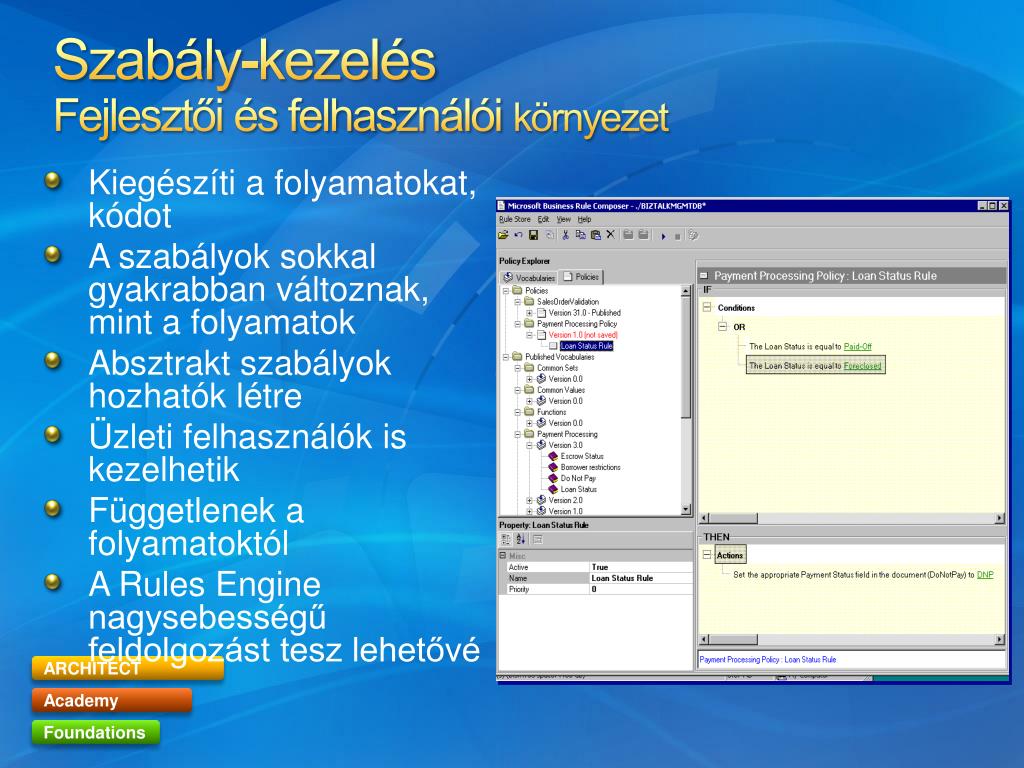Open the Help menu
Image resolution: width=1024 pixels, height=768 pixels.
tap(584, 219)
